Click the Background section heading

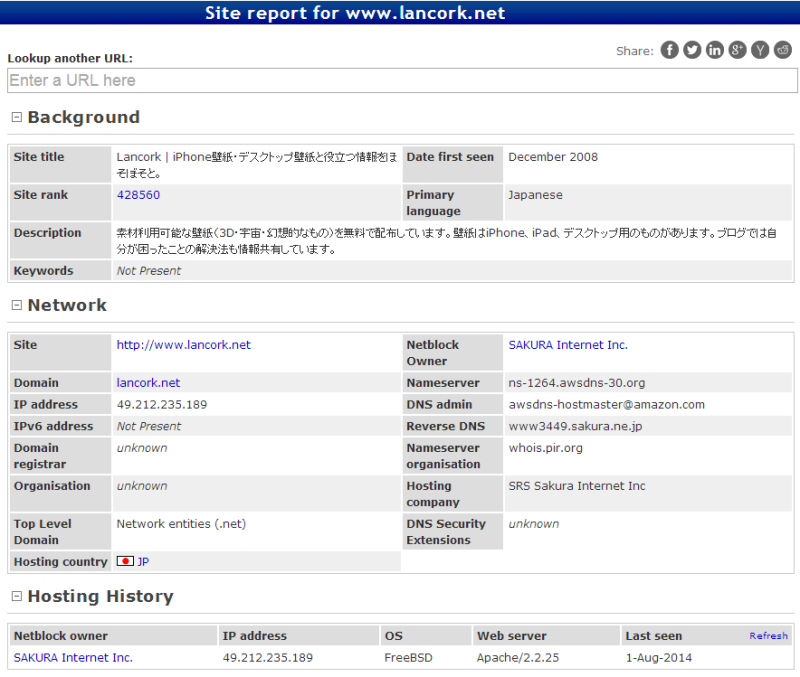pos(84,117)
